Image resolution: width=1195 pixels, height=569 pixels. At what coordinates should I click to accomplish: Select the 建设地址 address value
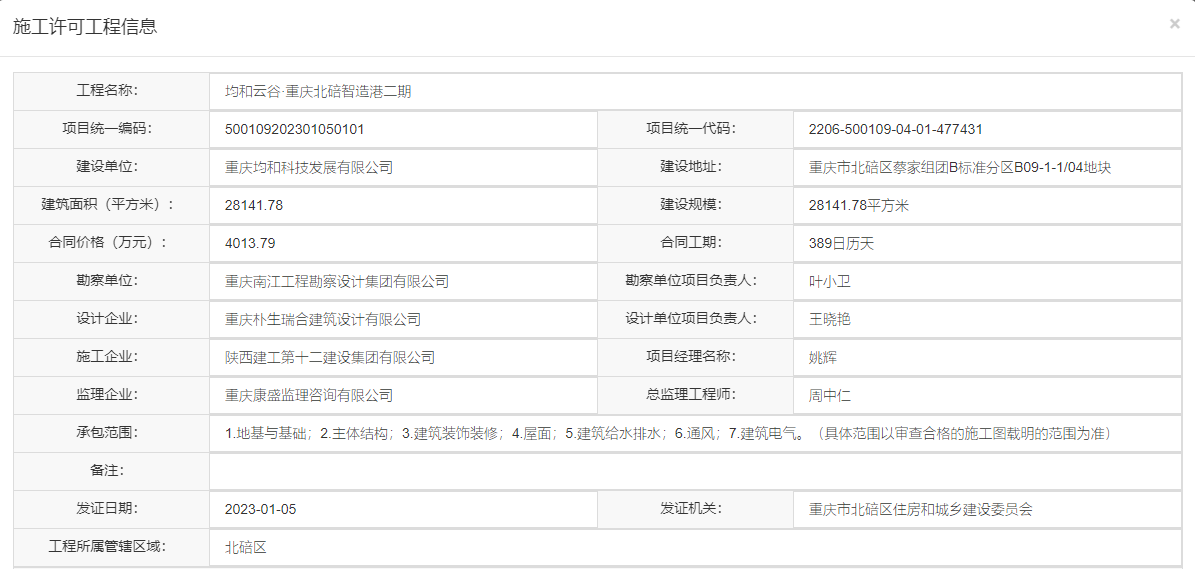click(960, 168)
